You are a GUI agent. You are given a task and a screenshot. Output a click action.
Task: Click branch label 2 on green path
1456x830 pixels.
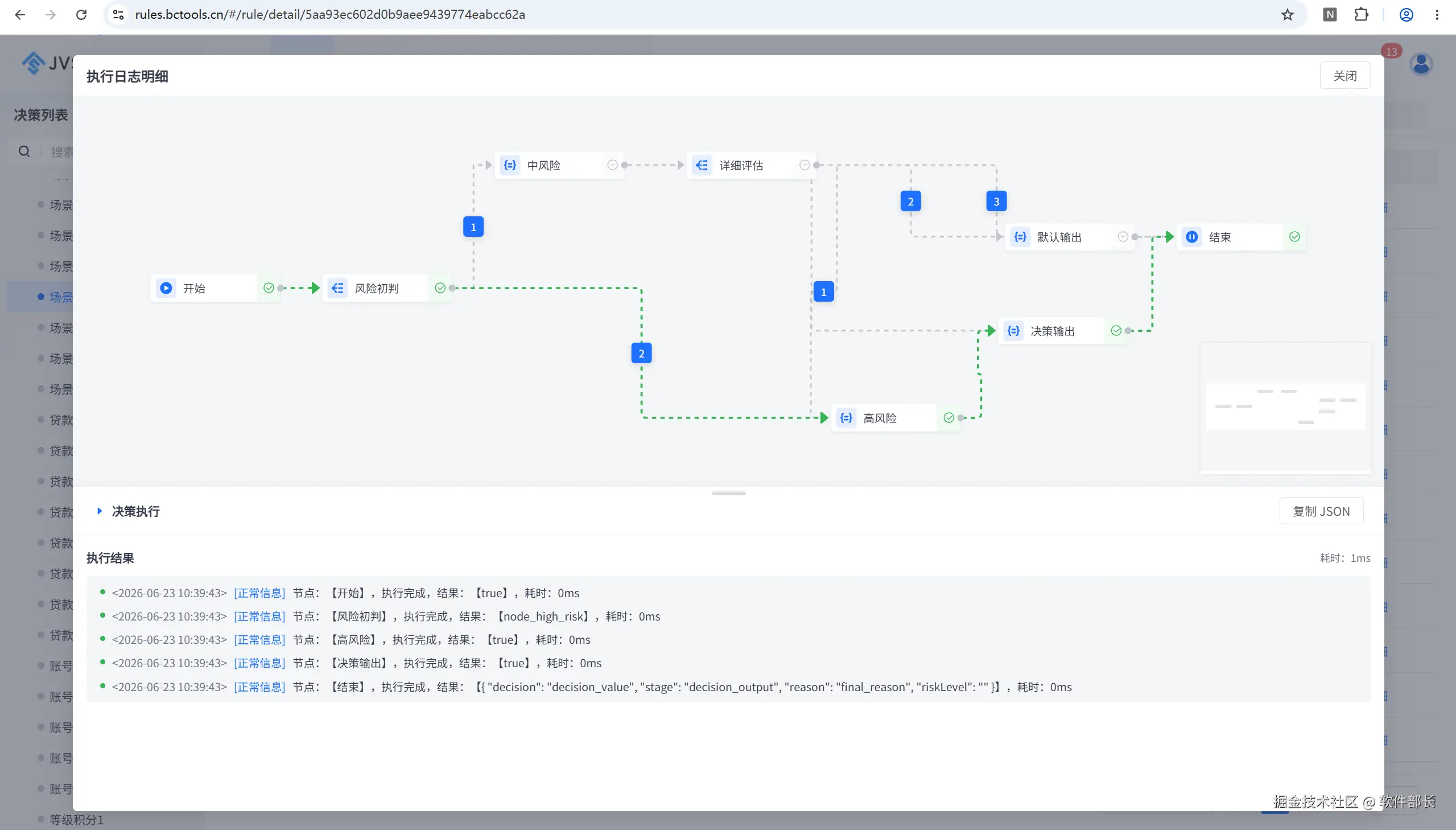pyautogui.click(x=641, y=354)
